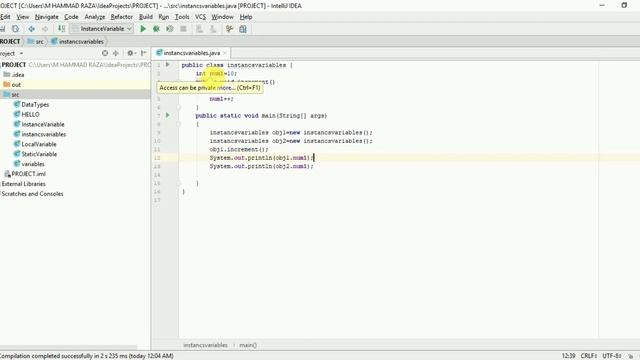
Task: Click the instancsvariables crumb in editor bottom breadcrumb
Action: [x=205, y=345]
